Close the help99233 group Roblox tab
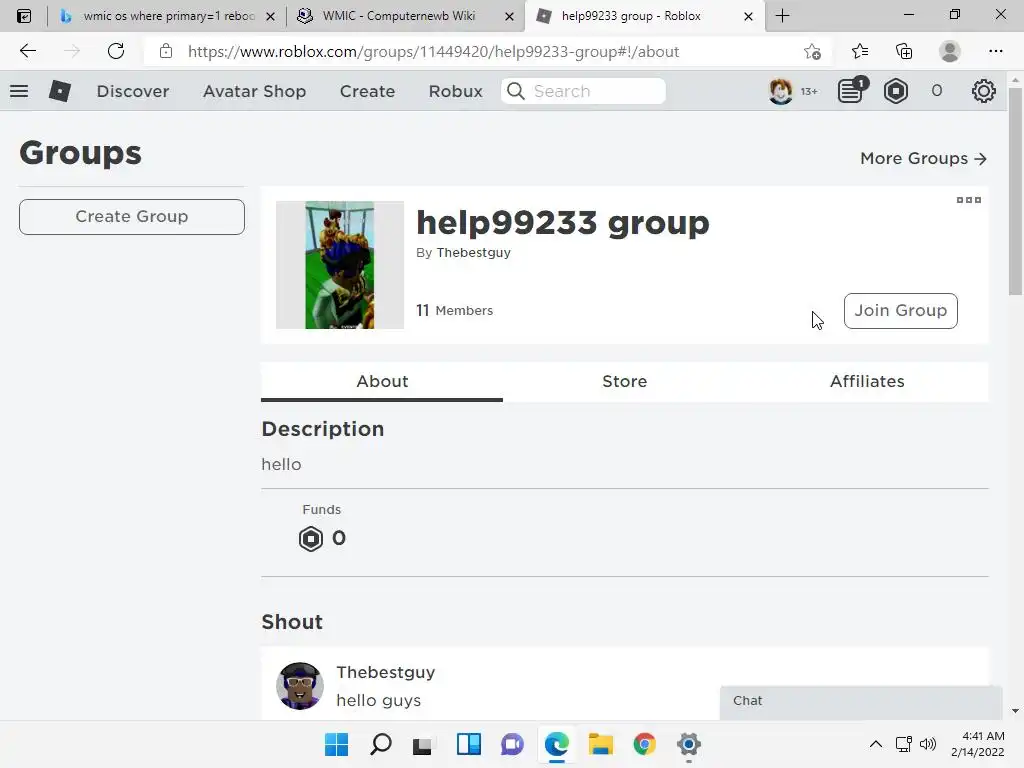This screenshot has width=1024, height=768. [748, 16]
